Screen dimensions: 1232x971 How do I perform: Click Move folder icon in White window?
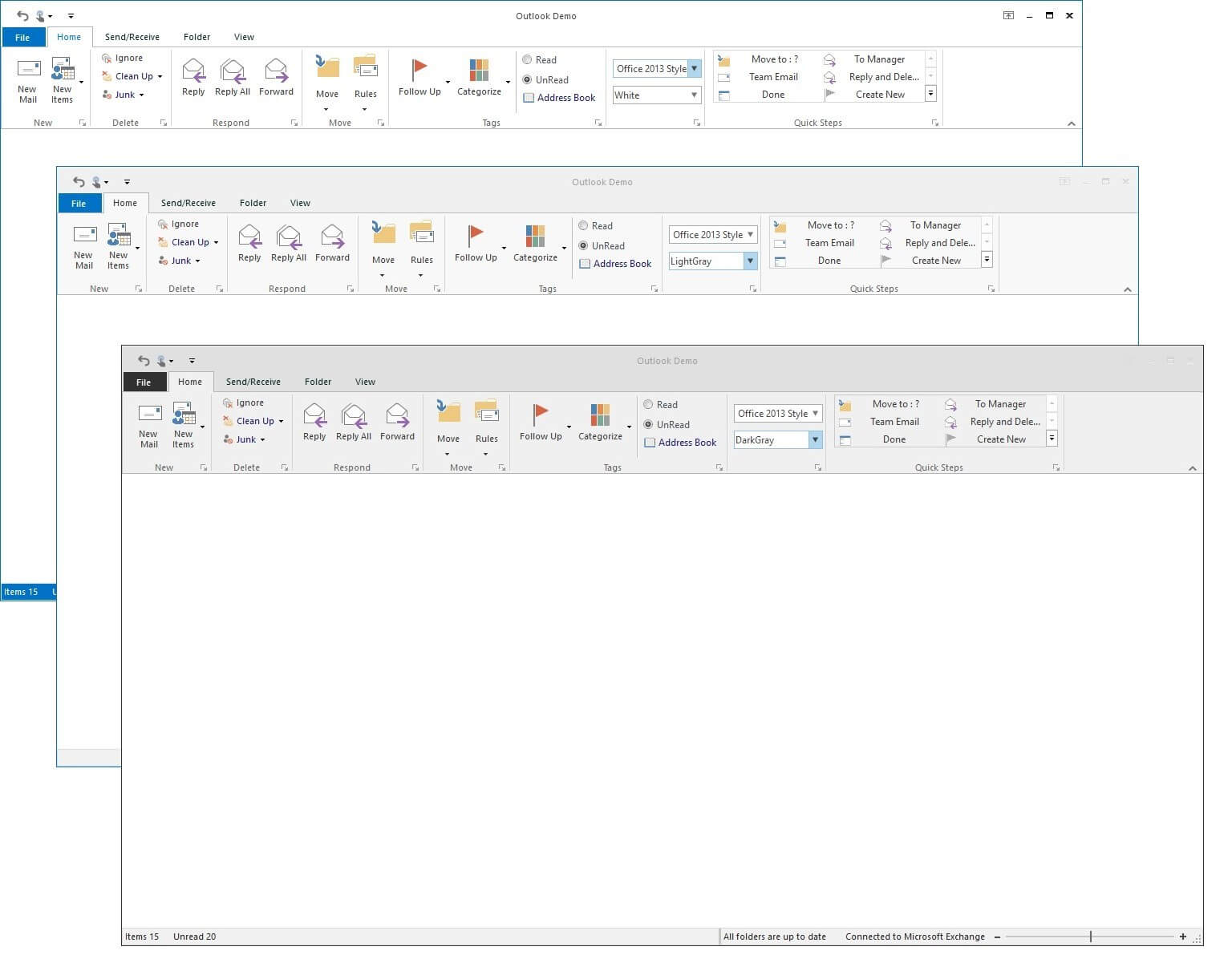[327, 67]
